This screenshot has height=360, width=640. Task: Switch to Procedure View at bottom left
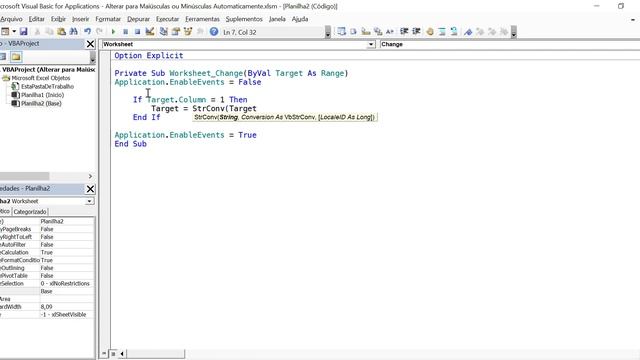tap(104, 353)
